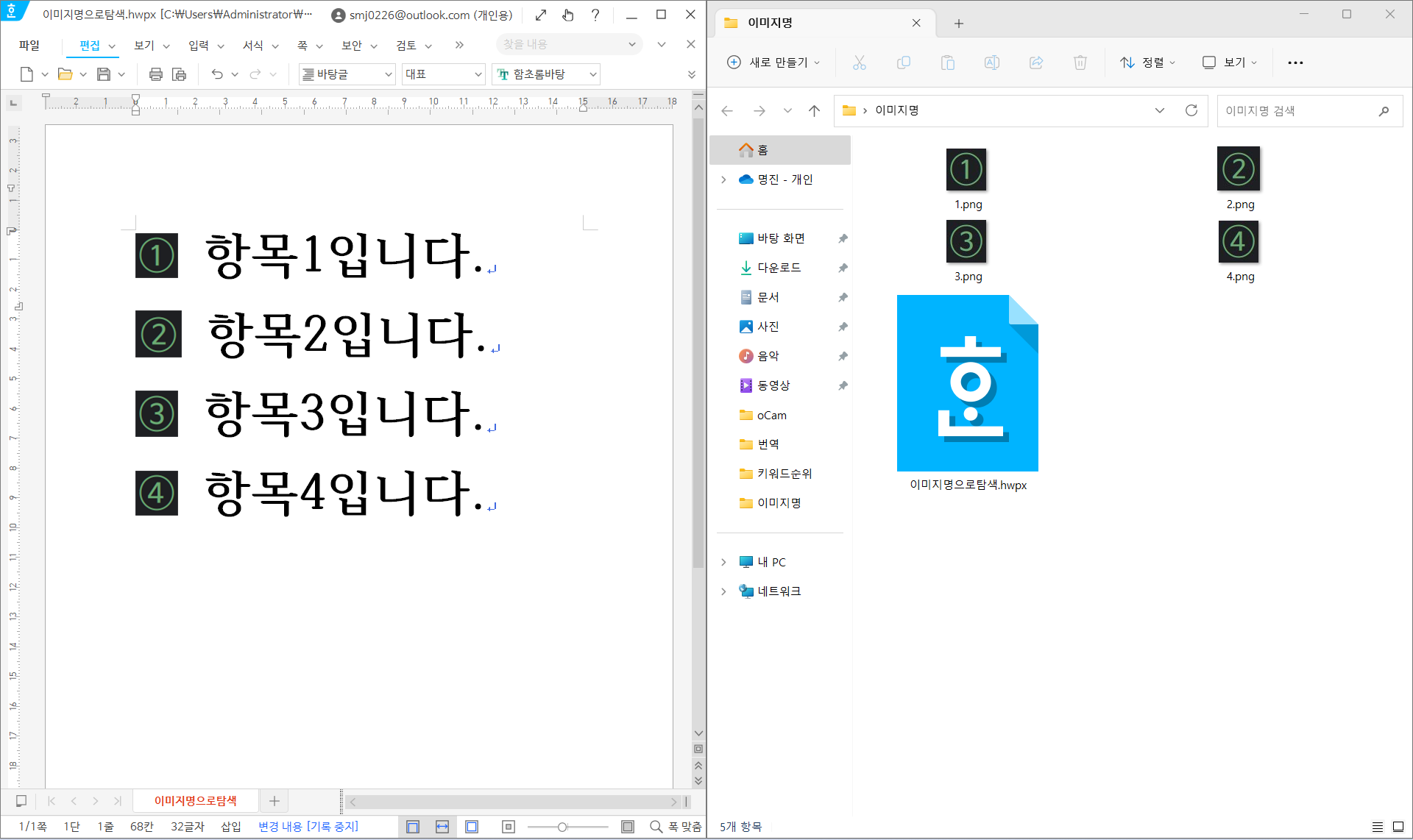The image size is (1413, 840).
Task: Click the Paste icon in Explorer toolbar
Action: click(x=948, y=63)
